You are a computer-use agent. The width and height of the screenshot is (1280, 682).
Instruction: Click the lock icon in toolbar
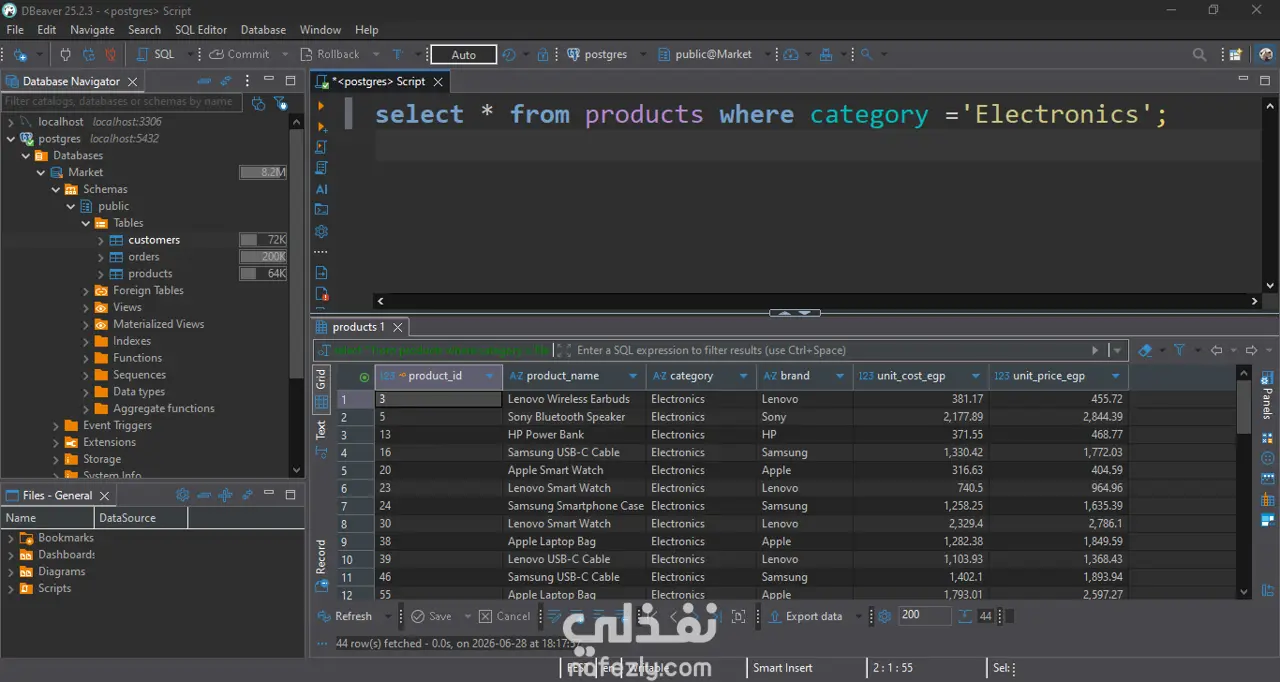543,55
